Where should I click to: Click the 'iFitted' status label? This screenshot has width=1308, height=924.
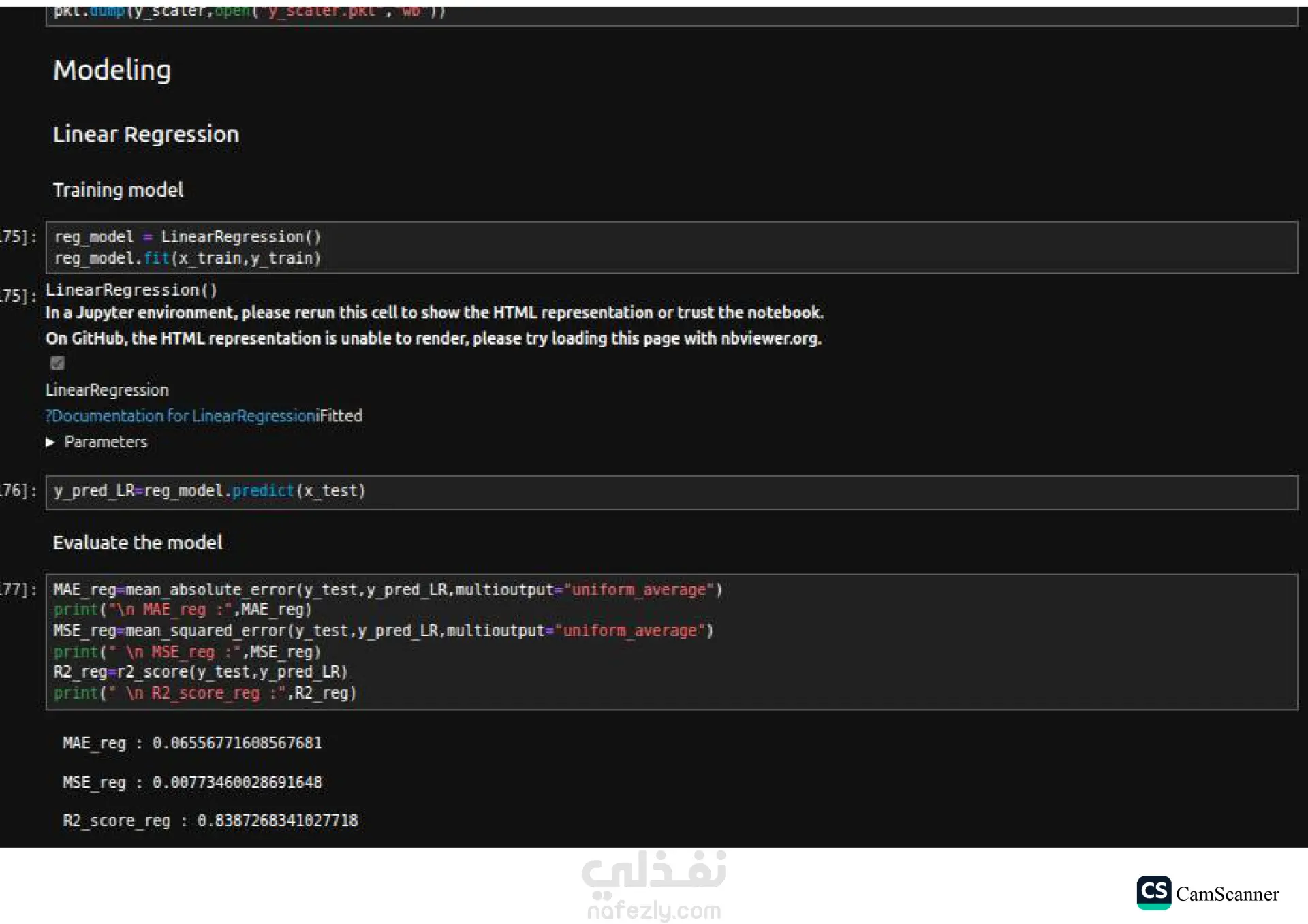pyautogui.click(x=339, y=416)
